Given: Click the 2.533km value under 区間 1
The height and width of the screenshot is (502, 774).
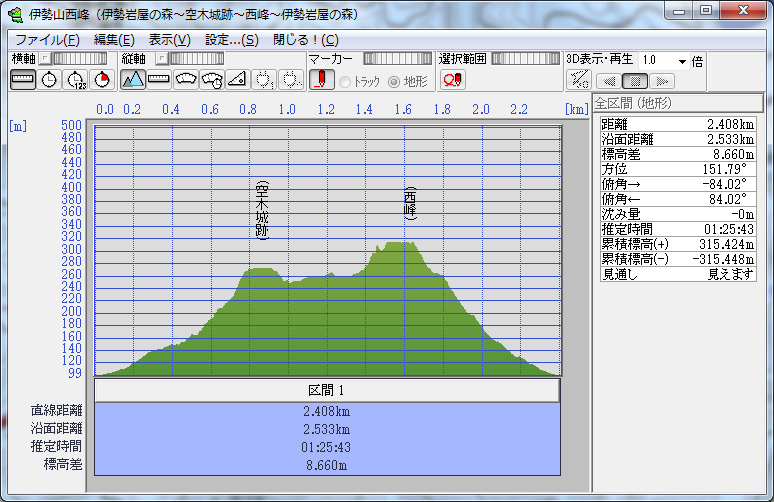Looking at the screenshot, I should (x=327, y=429).
